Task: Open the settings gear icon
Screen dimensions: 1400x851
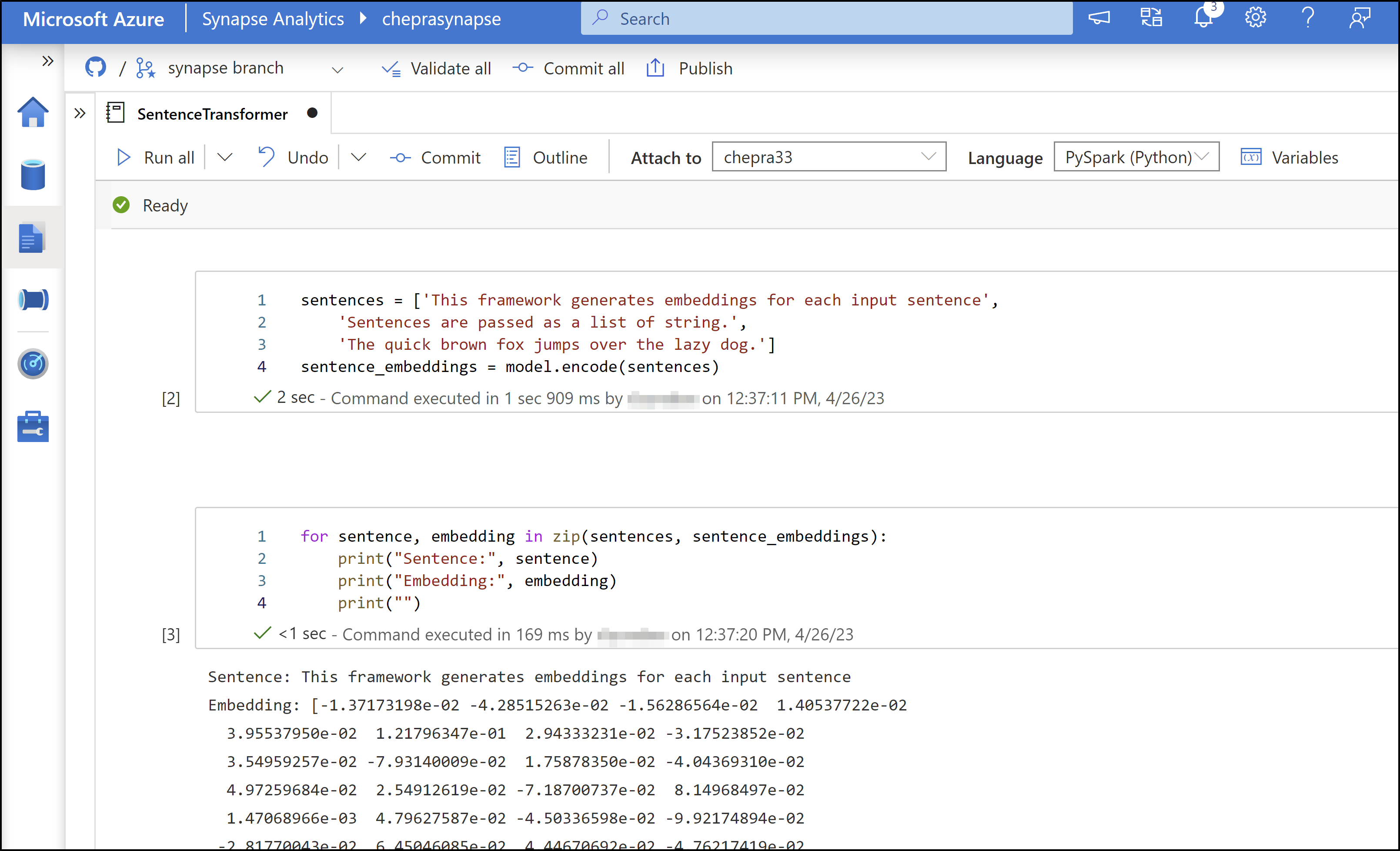Action: [x=1255, y=18]
